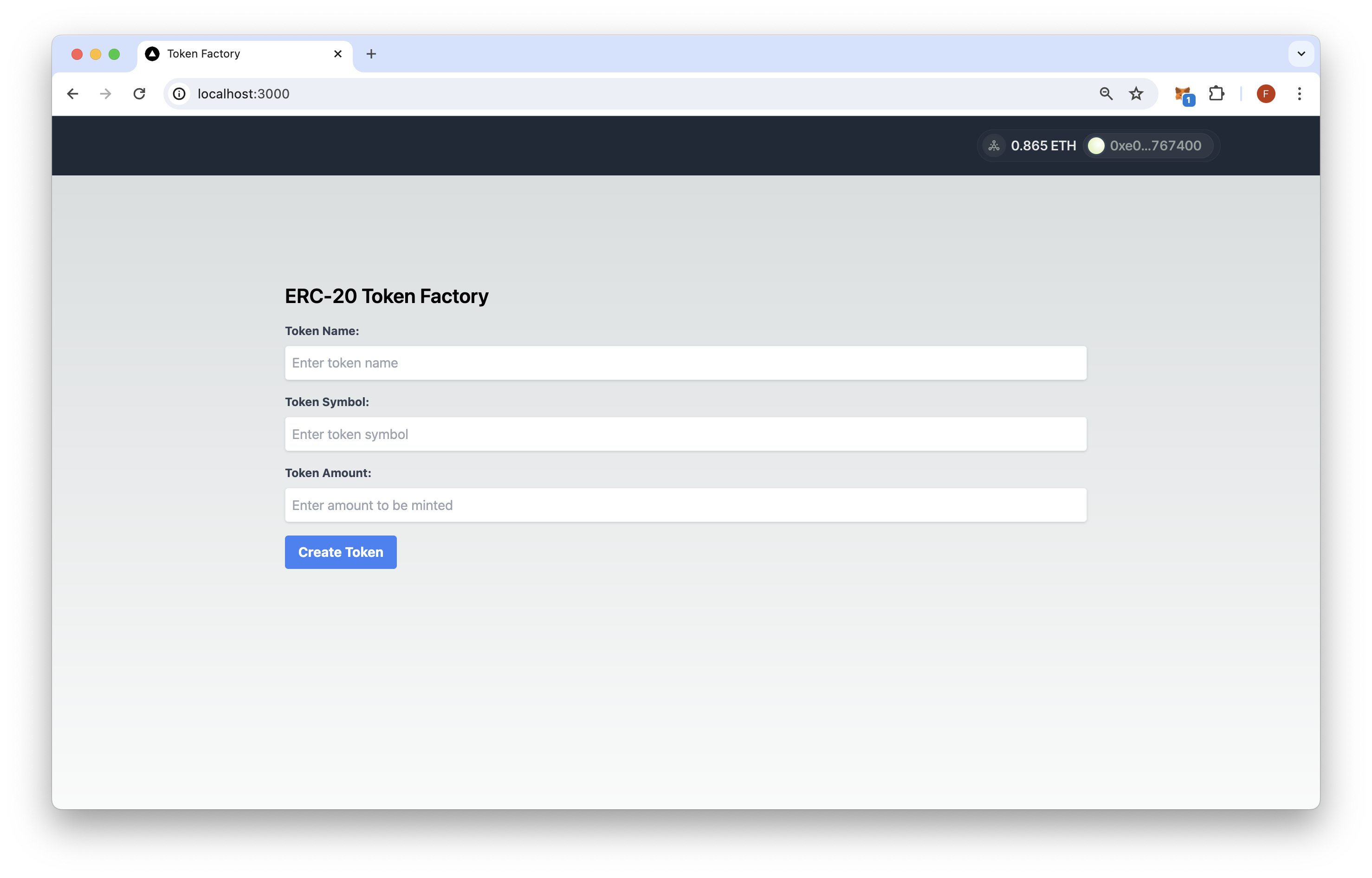Focus the Token Name input field
The height and width of the screenshot is (878, 1372).
pos(686,363)
